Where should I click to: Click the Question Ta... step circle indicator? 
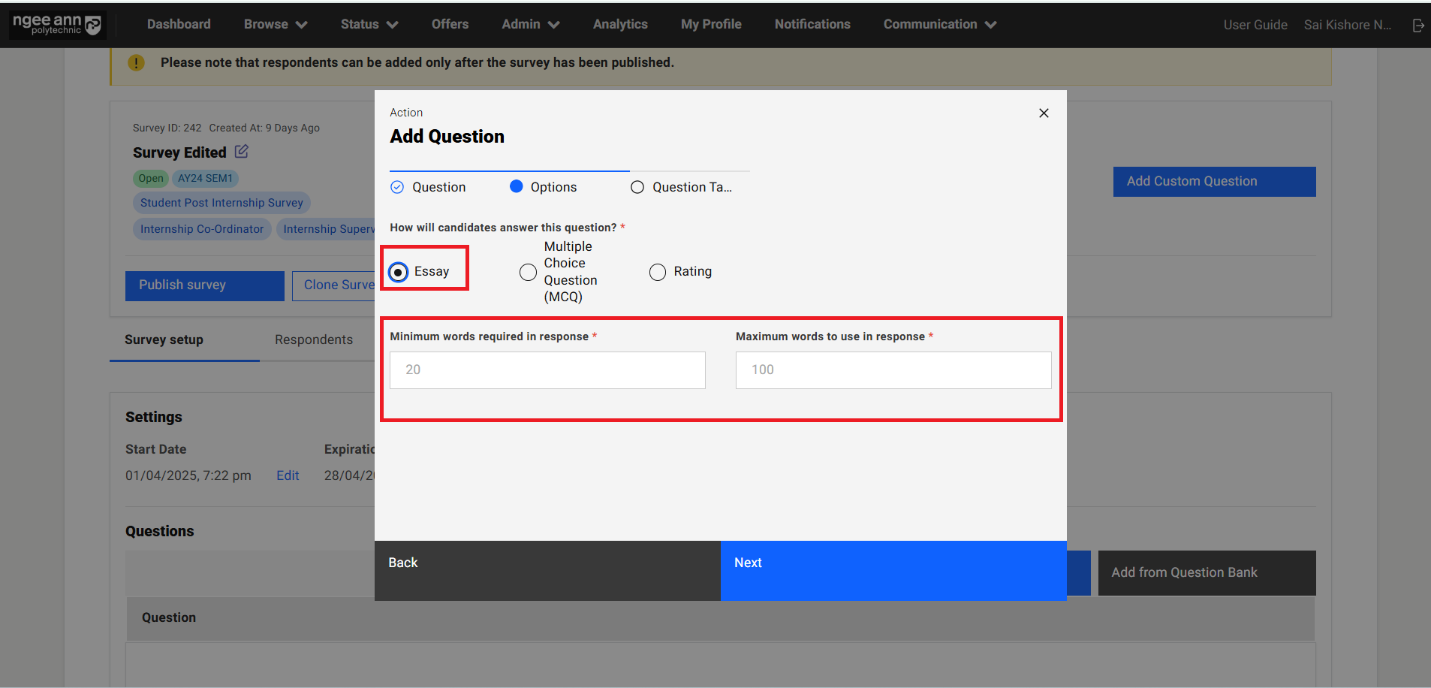pos(637,186)
